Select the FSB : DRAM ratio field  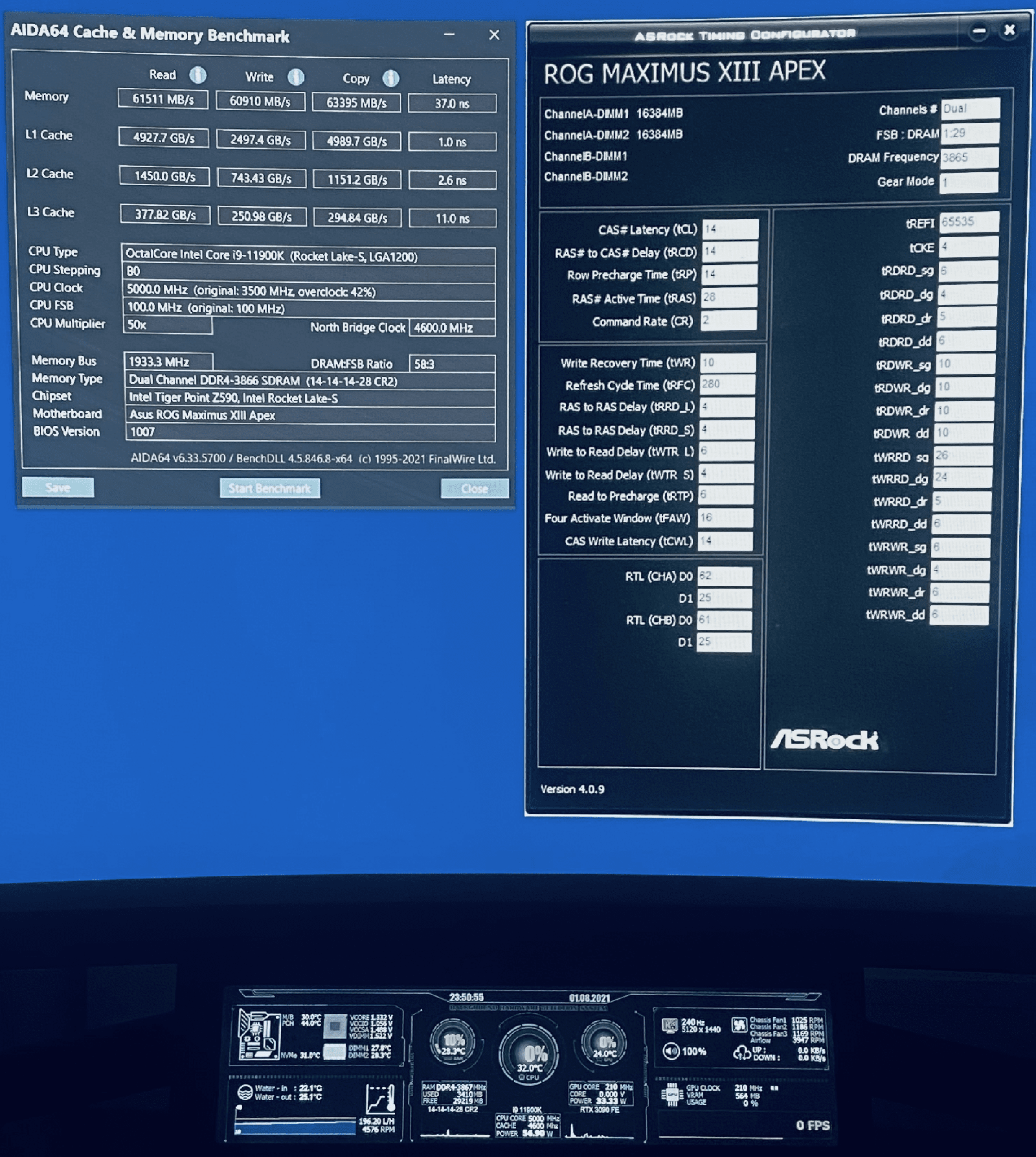tap(971, 133)
